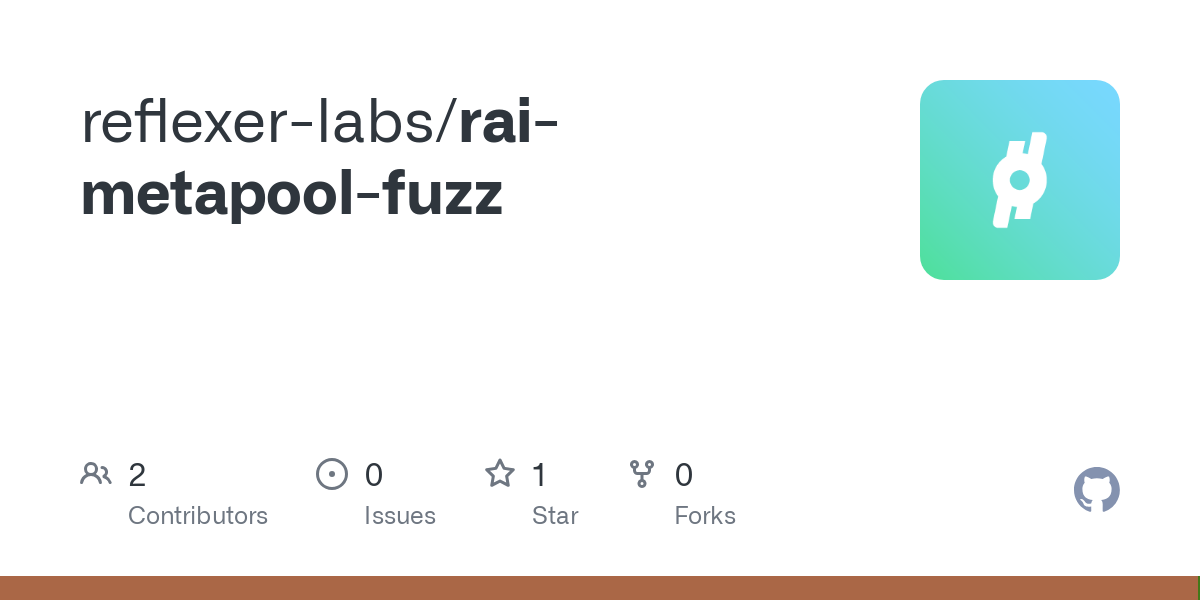The height and width of the screenshot is (600, 1200).
Task: Click the white Reflexer symbol inside the avatar
Action: (x=1019, y=180)
